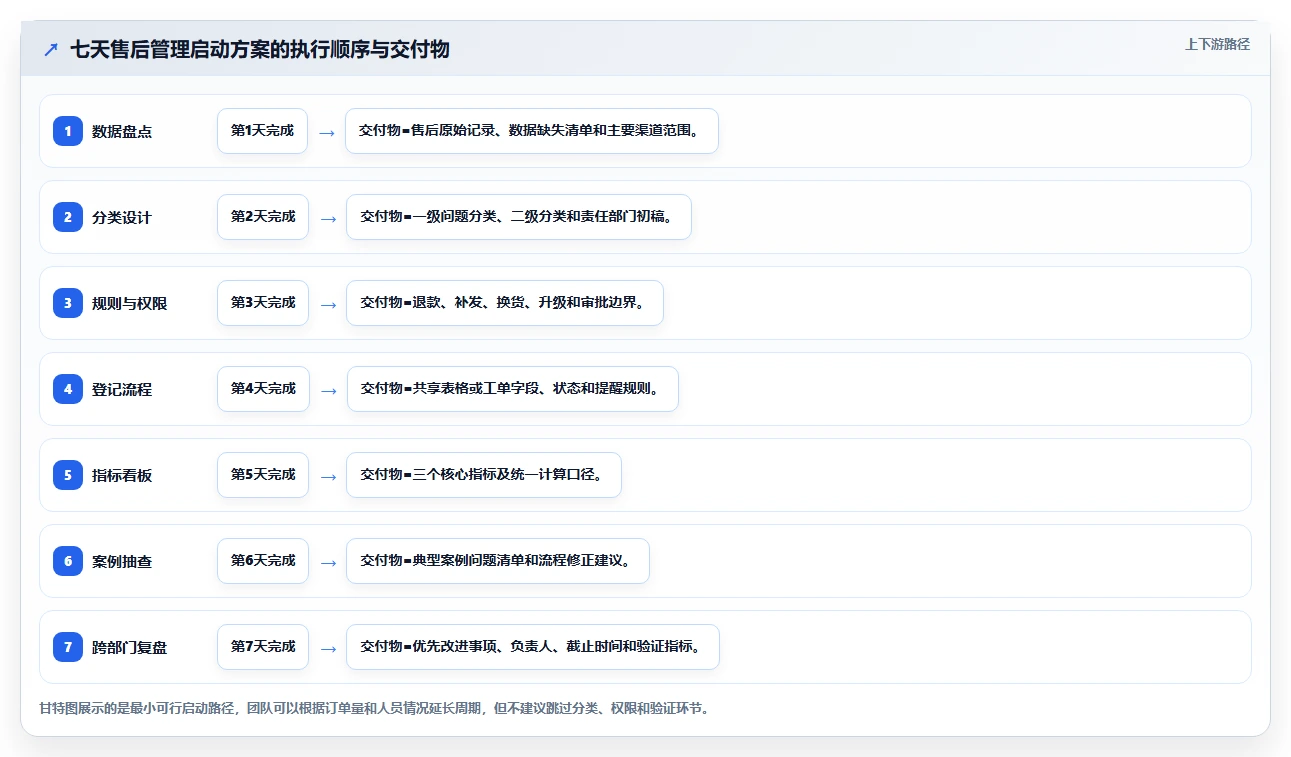Viewport: 1291px width, 757px height.
Task: Click the diagonal arrow icon beside the title
Action: [x=51, y=49]
